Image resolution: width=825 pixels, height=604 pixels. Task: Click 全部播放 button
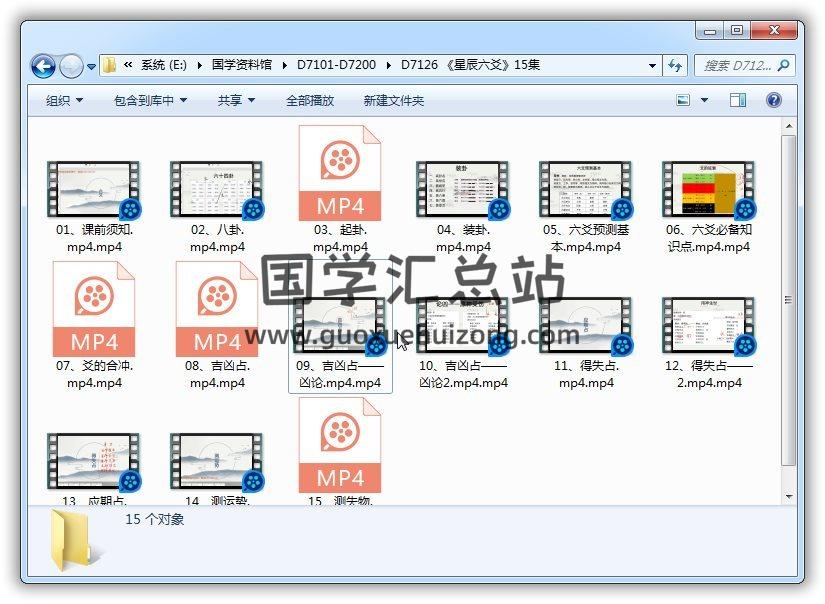(310, 100)
